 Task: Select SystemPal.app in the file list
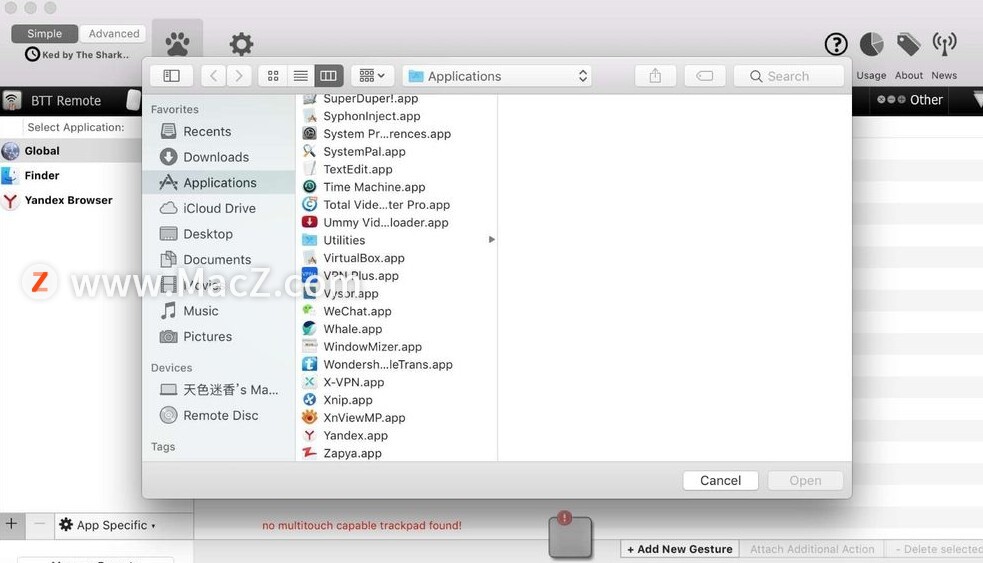(396, 152)
